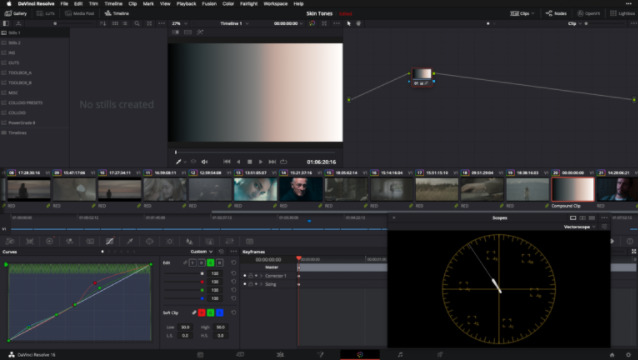Open project settings gear icon
Image resolution: width=638 pixels, height=361 pixels.
(628, 355)
